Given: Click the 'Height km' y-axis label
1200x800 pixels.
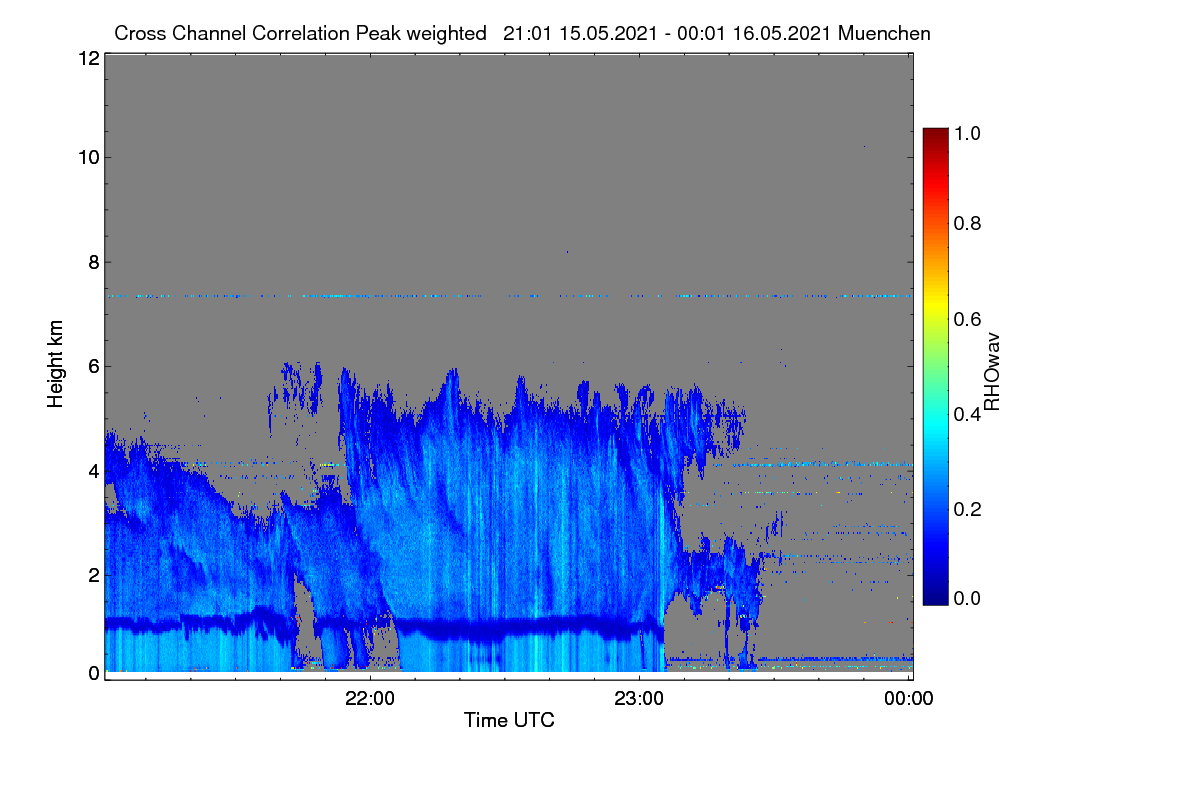Looking at the screenshot, I should (x=55, y=365).
